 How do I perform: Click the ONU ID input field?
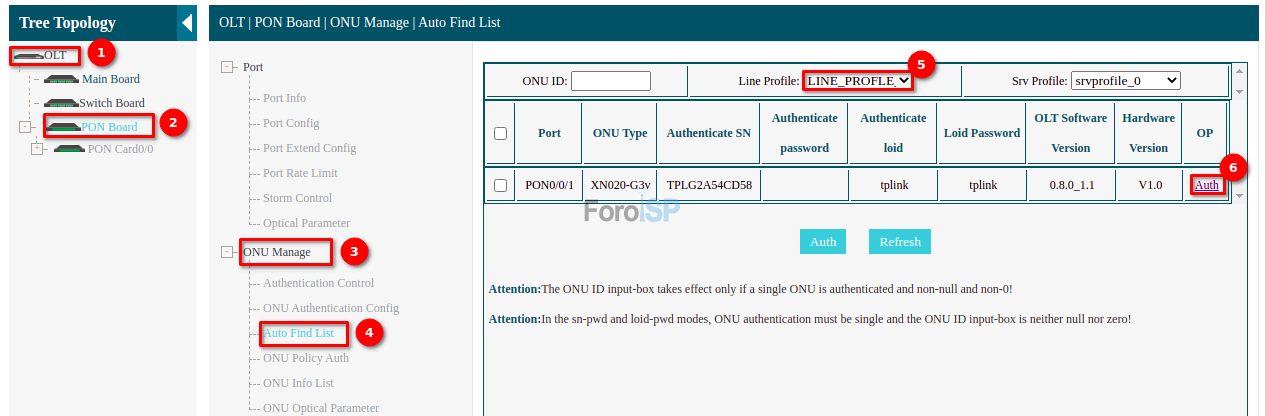pyautogui.click(x=610, y=81)
